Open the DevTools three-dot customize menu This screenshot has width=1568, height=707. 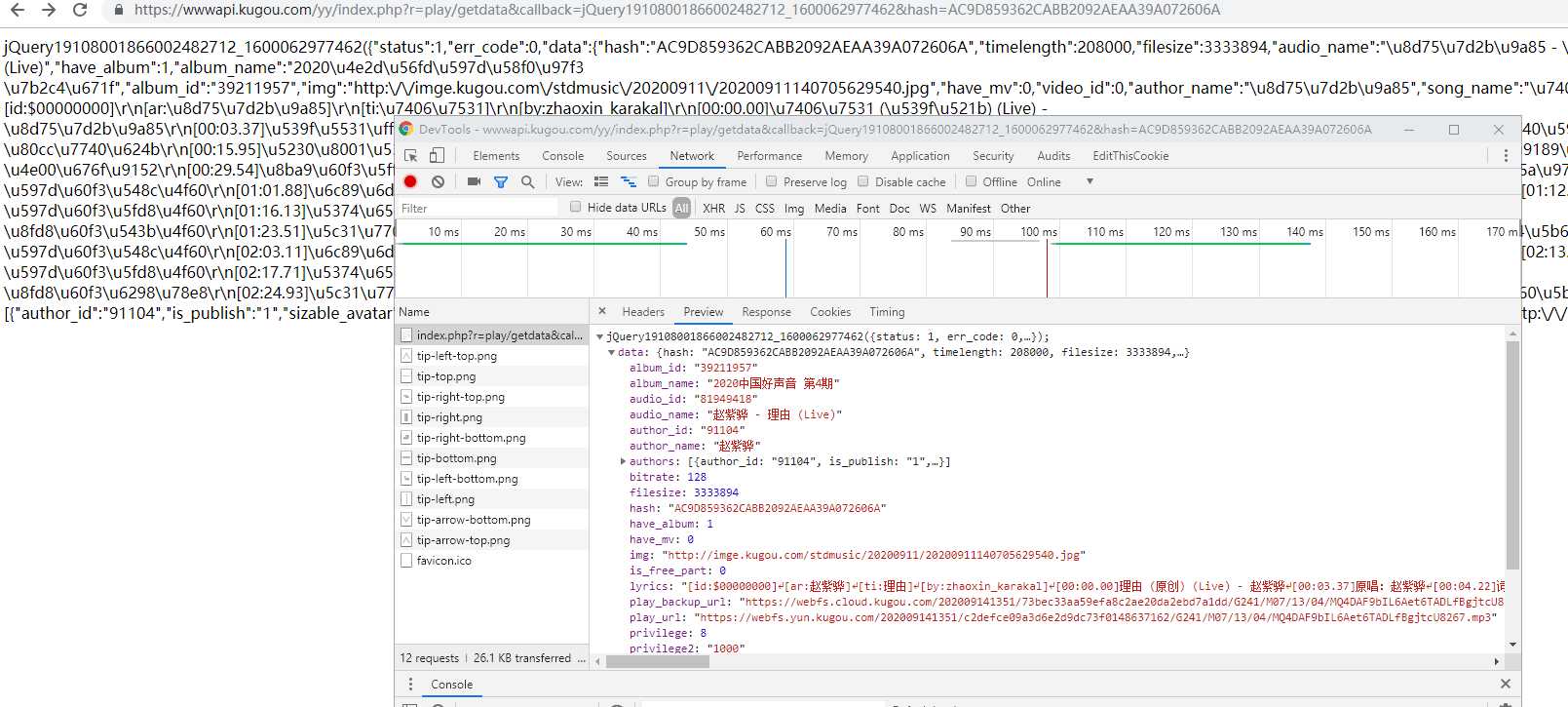click(1506, 156)
